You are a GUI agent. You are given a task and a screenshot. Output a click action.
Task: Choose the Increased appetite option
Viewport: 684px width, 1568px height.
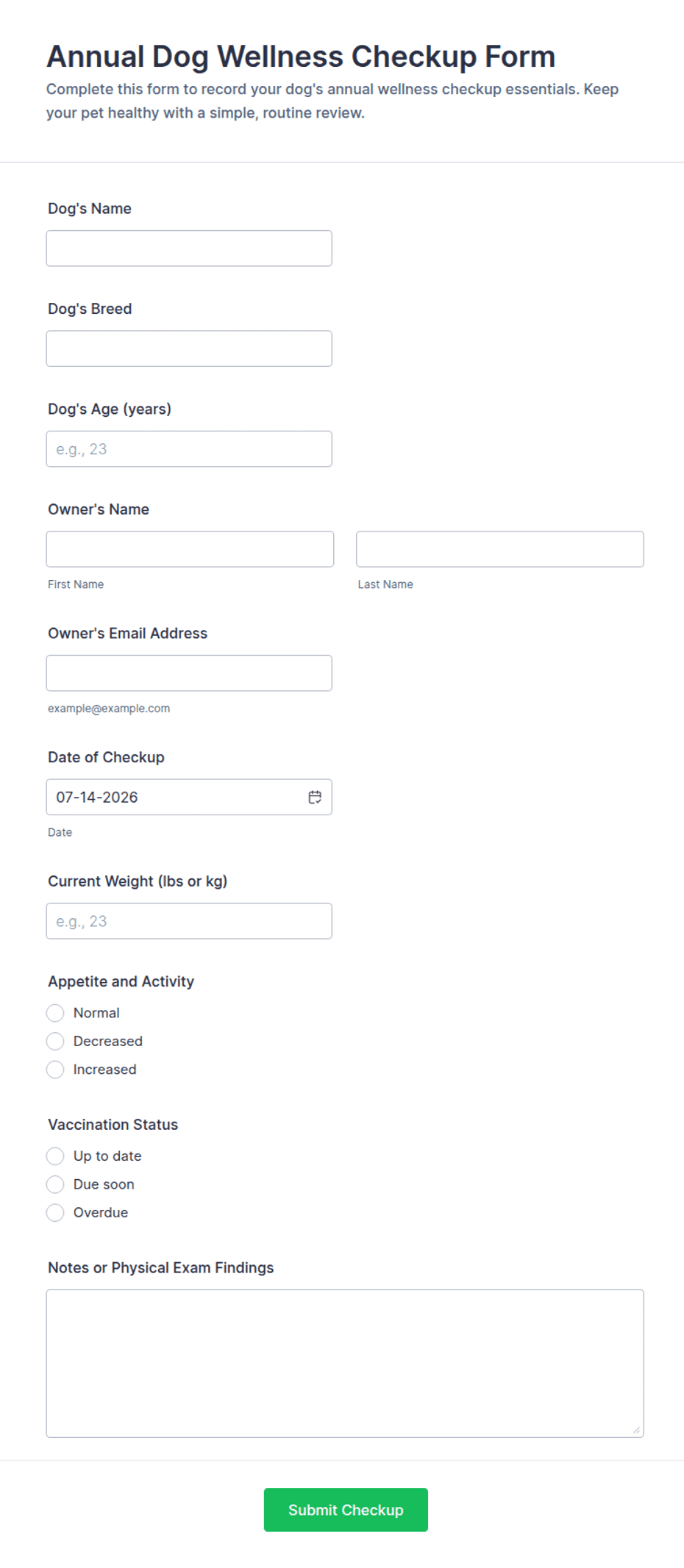click(x=55, y=1070)
